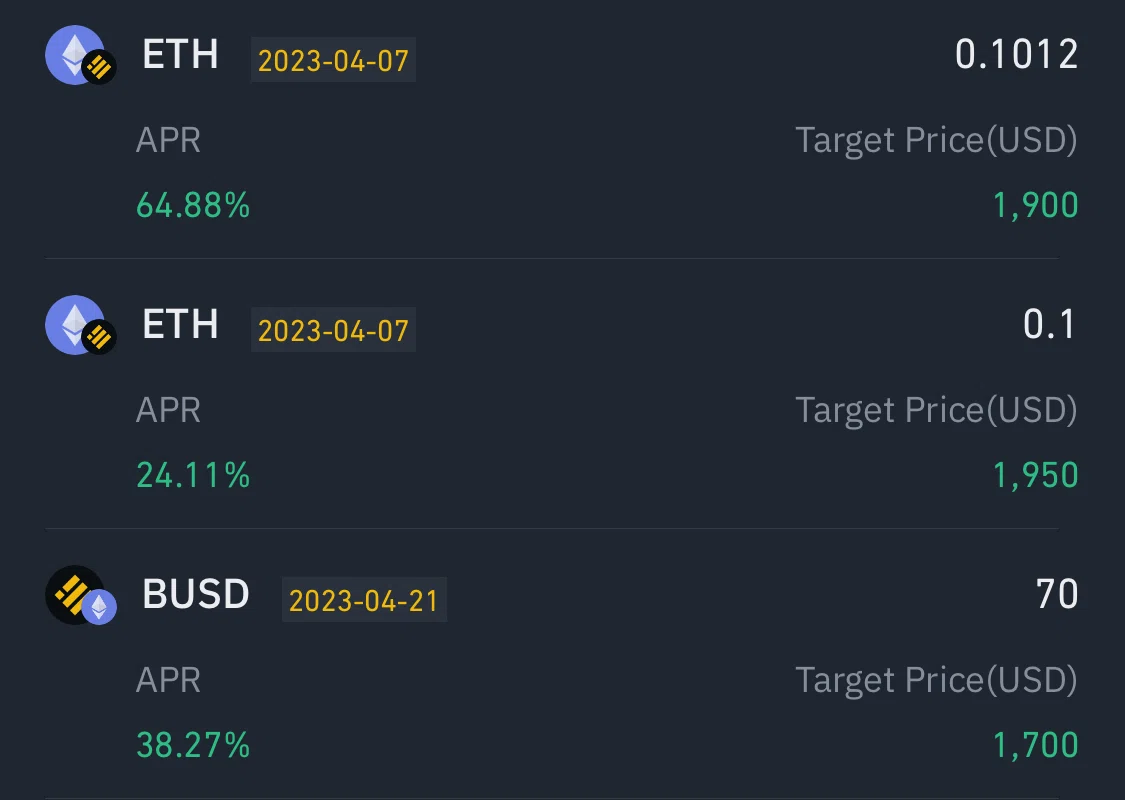
Task: Select the 2023-04-21 settlement date tag
Action: pos(364,600)
